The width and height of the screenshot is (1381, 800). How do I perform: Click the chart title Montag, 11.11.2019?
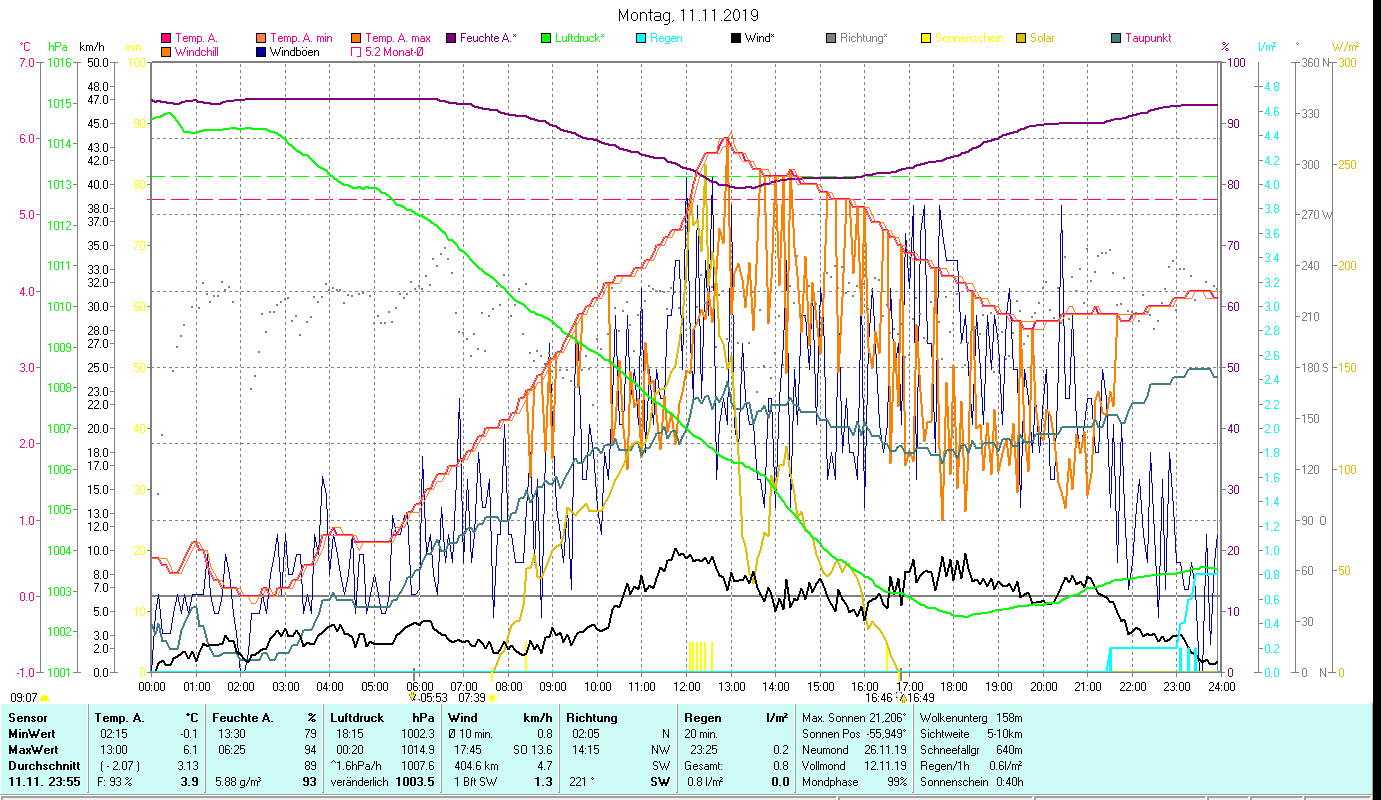688,15
